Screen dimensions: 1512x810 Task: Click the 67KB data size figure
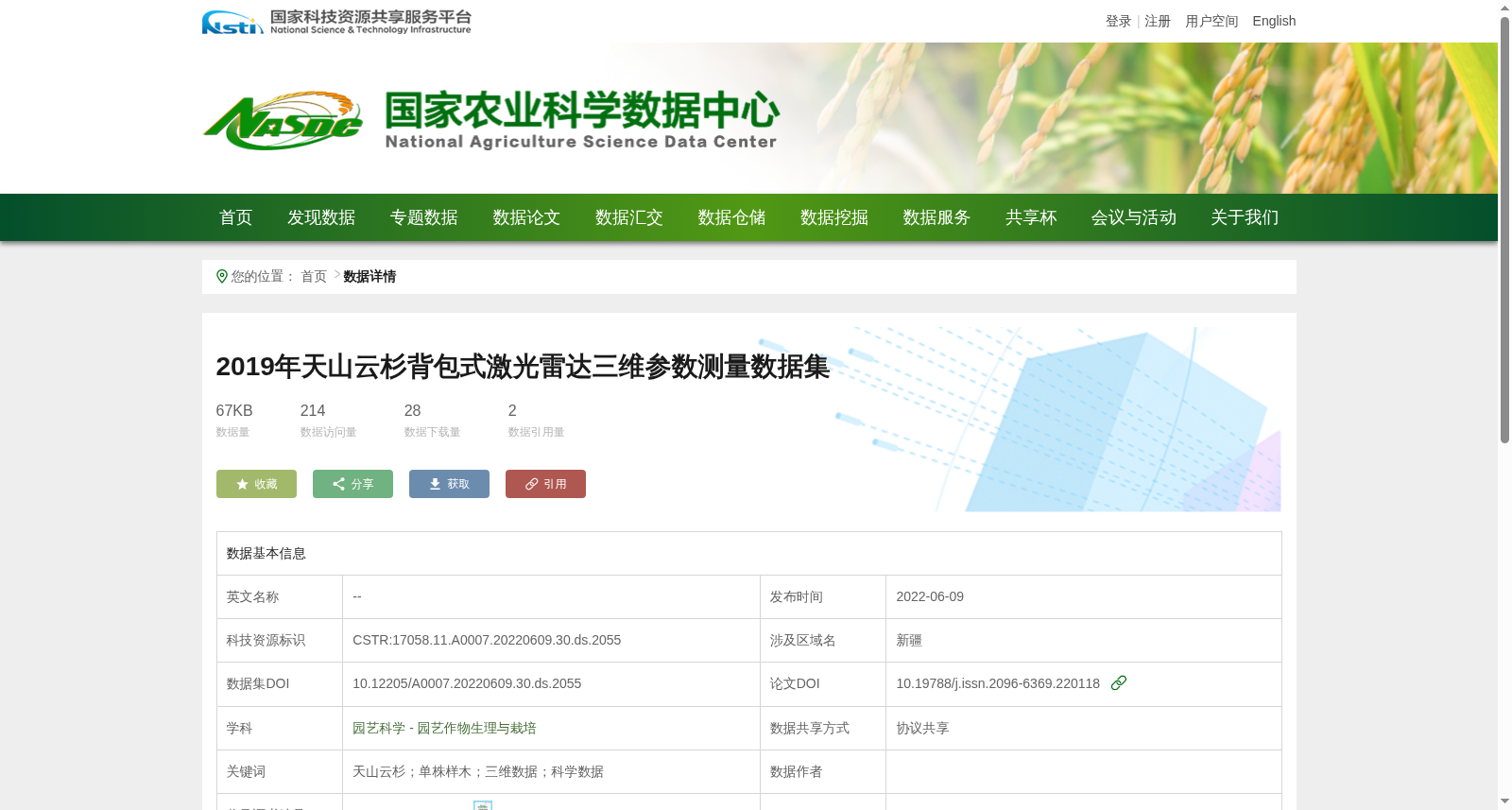234,410
